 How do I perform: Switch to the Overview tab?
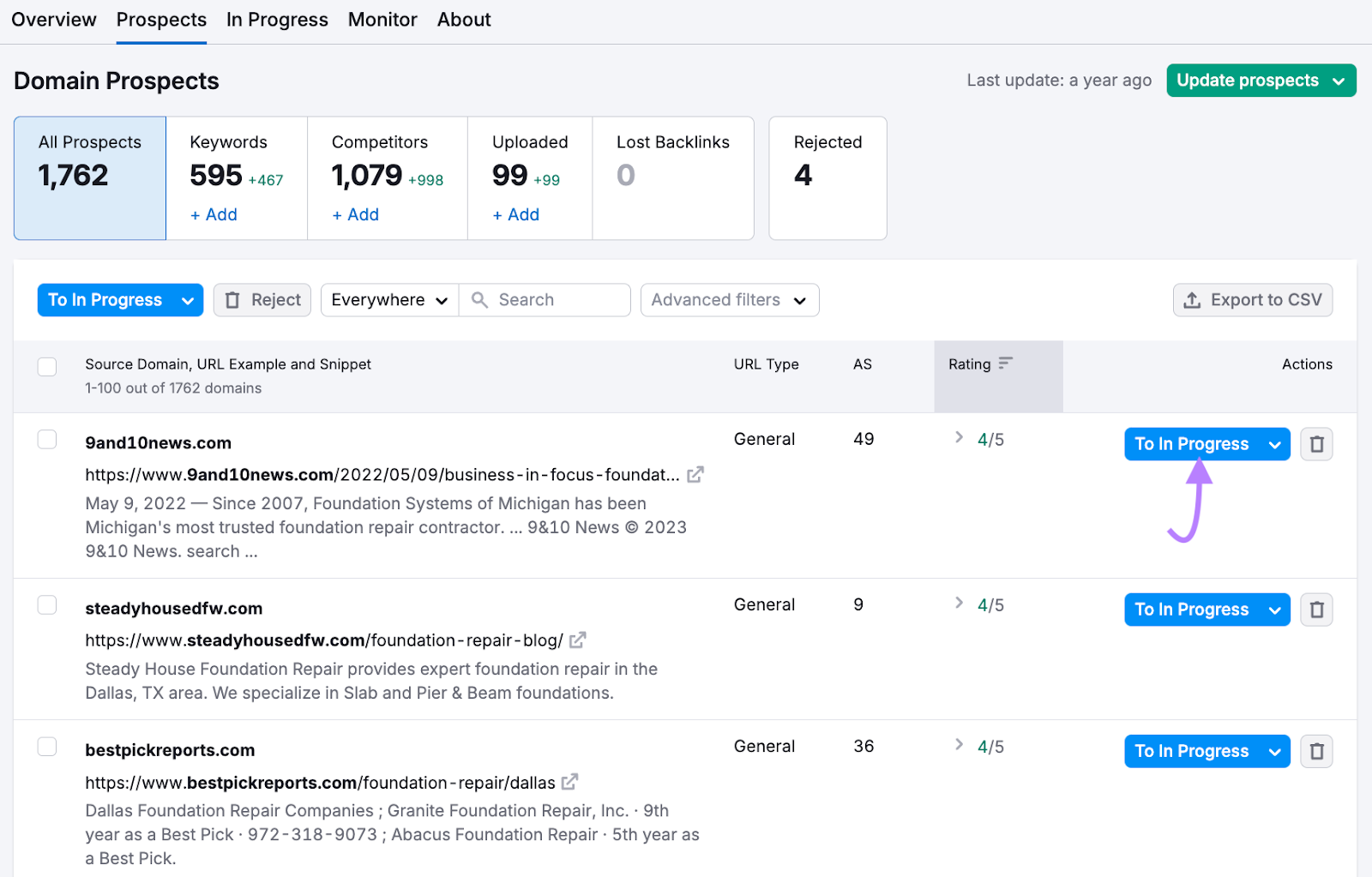click(x=53, y=19)
